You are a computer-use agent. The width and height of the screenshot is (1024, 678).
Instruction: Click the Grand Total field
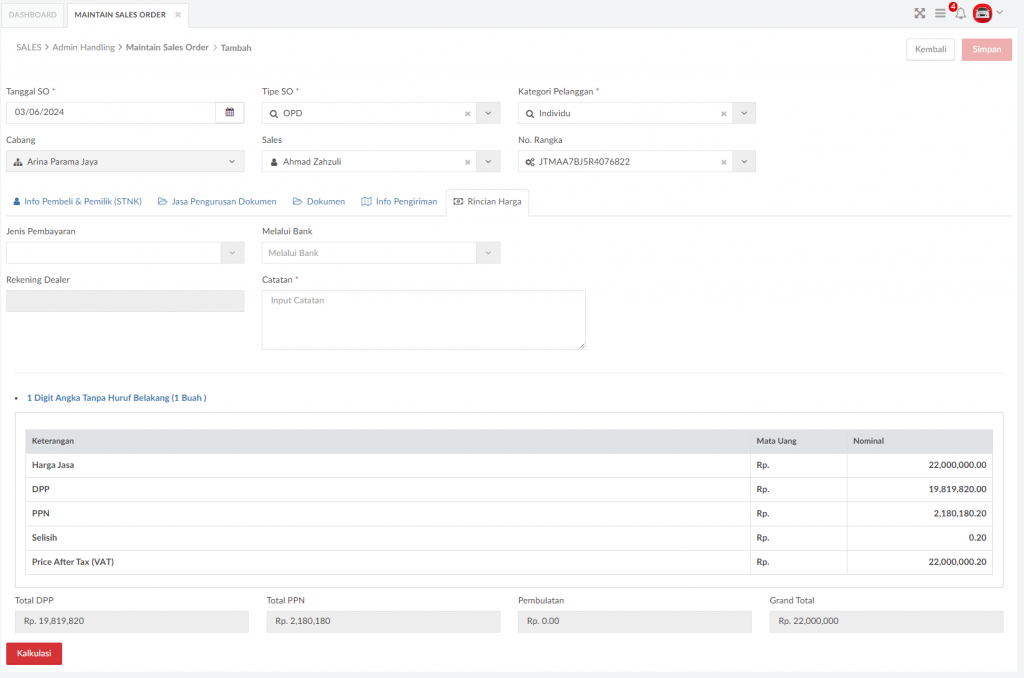(886, 621)
